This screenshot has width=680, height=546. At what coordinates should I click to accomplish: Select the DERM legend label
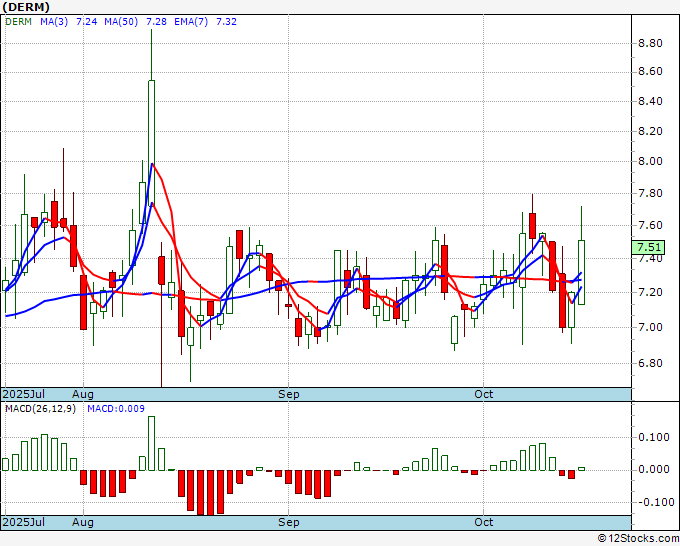[x=18, y=22]
